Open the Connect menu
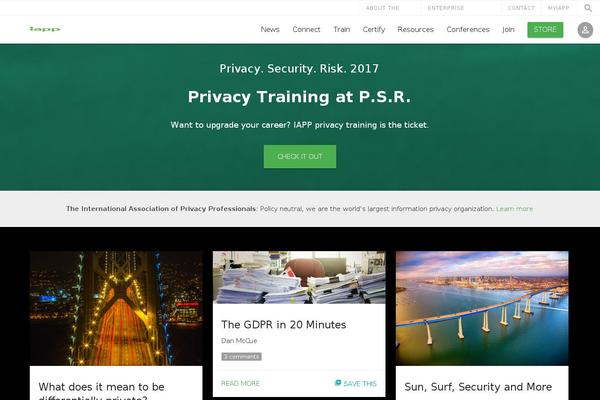The image size is (600, 400). coord(306,29)
